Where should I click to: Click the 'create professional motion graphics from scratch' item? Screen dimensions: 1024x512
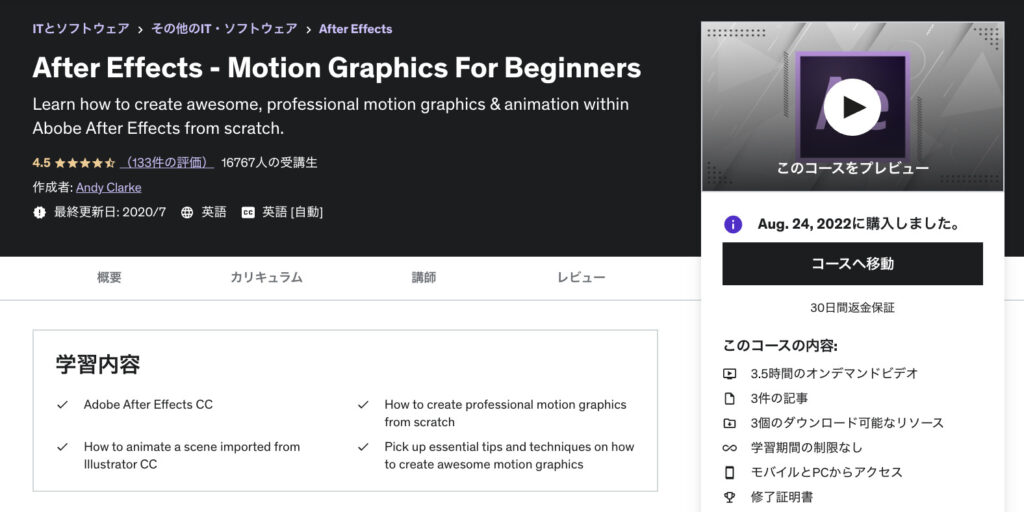[x=505, y=413]
